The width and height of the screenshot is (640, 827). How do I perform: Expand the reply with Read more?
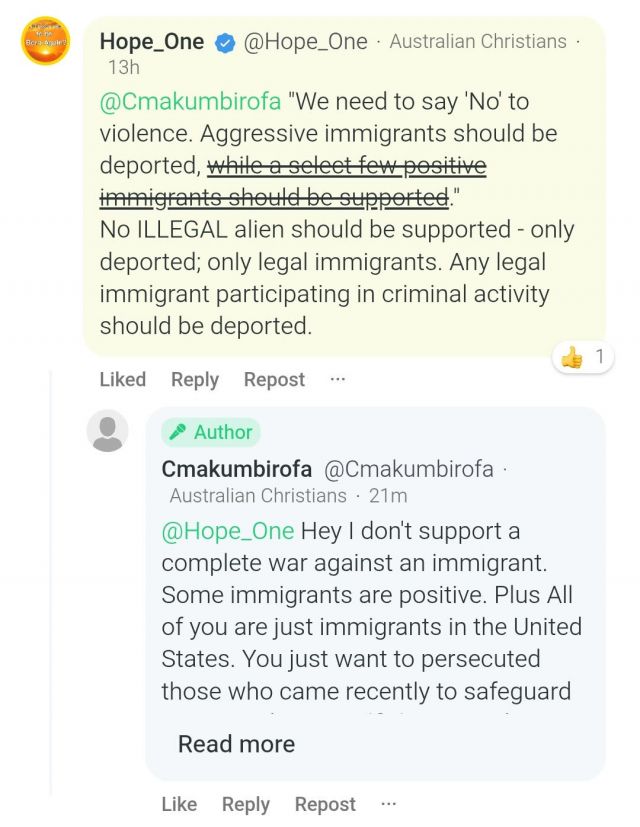[236, 744]
